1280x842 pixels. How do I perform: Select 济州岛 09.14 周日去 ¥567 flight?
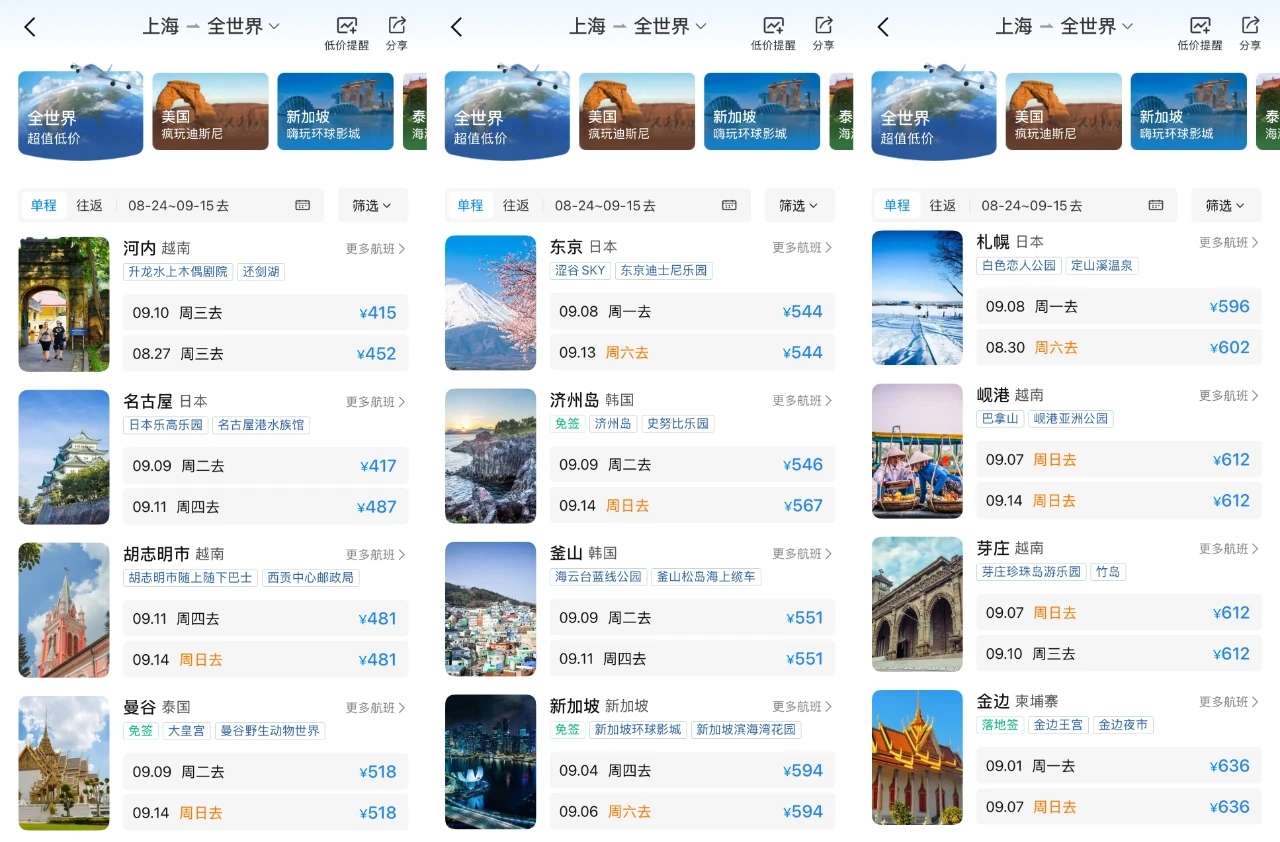pyautogui.click(x=692, y=506)
